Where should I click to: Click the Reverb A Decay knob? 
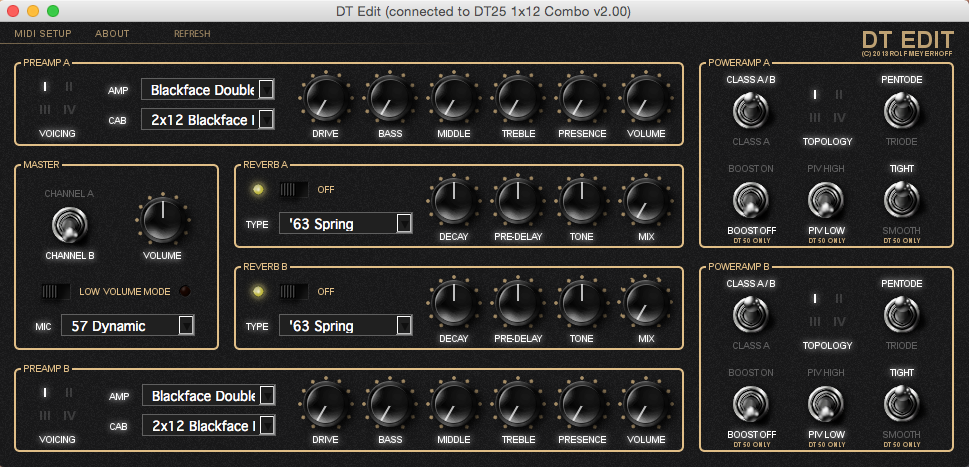tap(453, 200)
